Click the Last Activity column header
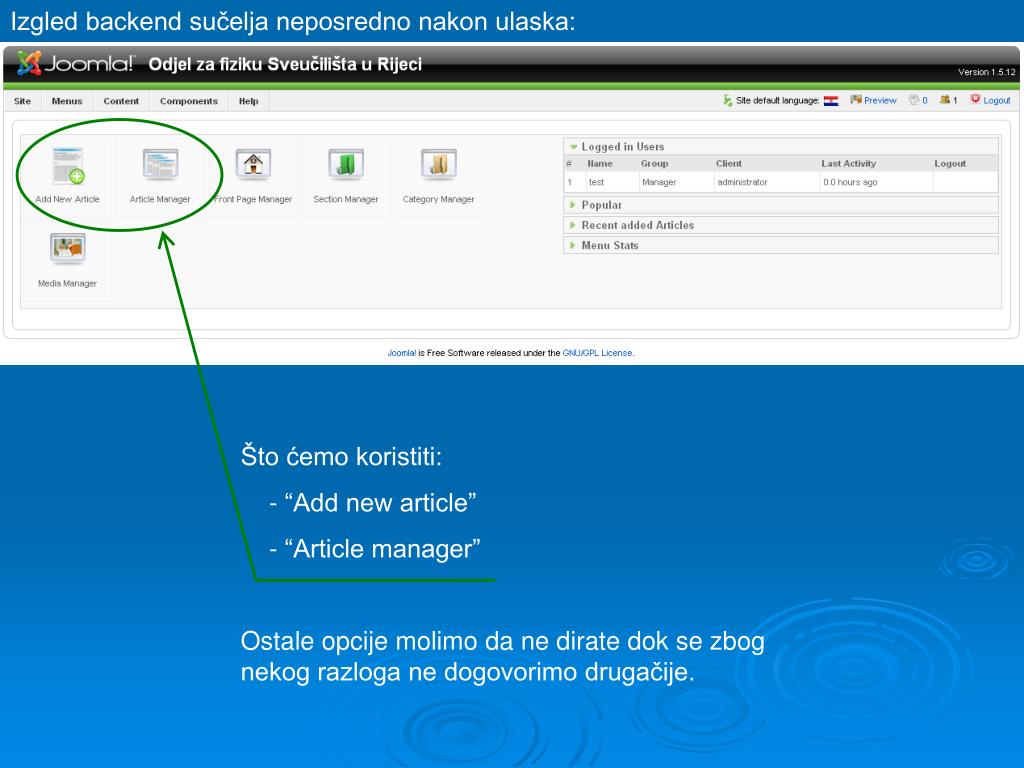This screenshot has height=768, width=1024. [848, 164]
